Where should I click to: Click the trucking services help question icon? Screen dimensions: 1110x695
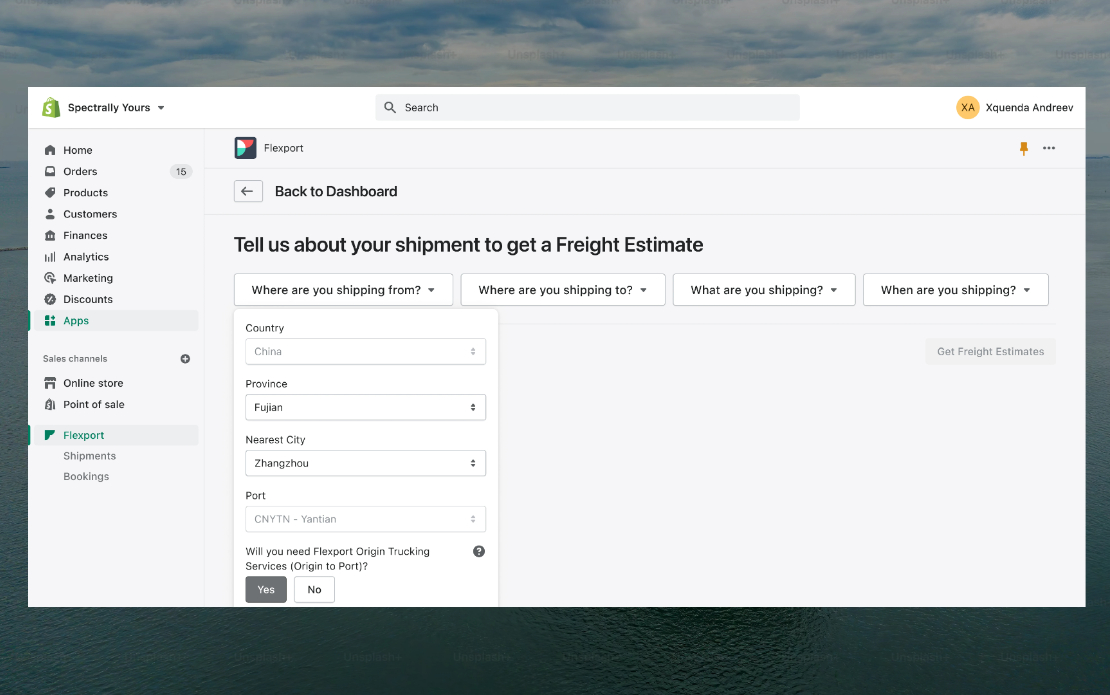tap(479, 551)
